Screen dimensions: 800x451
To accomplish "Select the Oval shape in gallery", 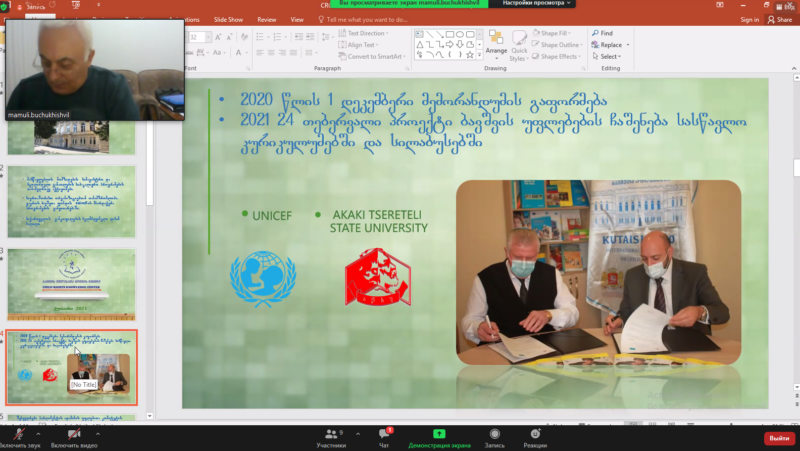I will pyautogui.click(x=460, y=34).
